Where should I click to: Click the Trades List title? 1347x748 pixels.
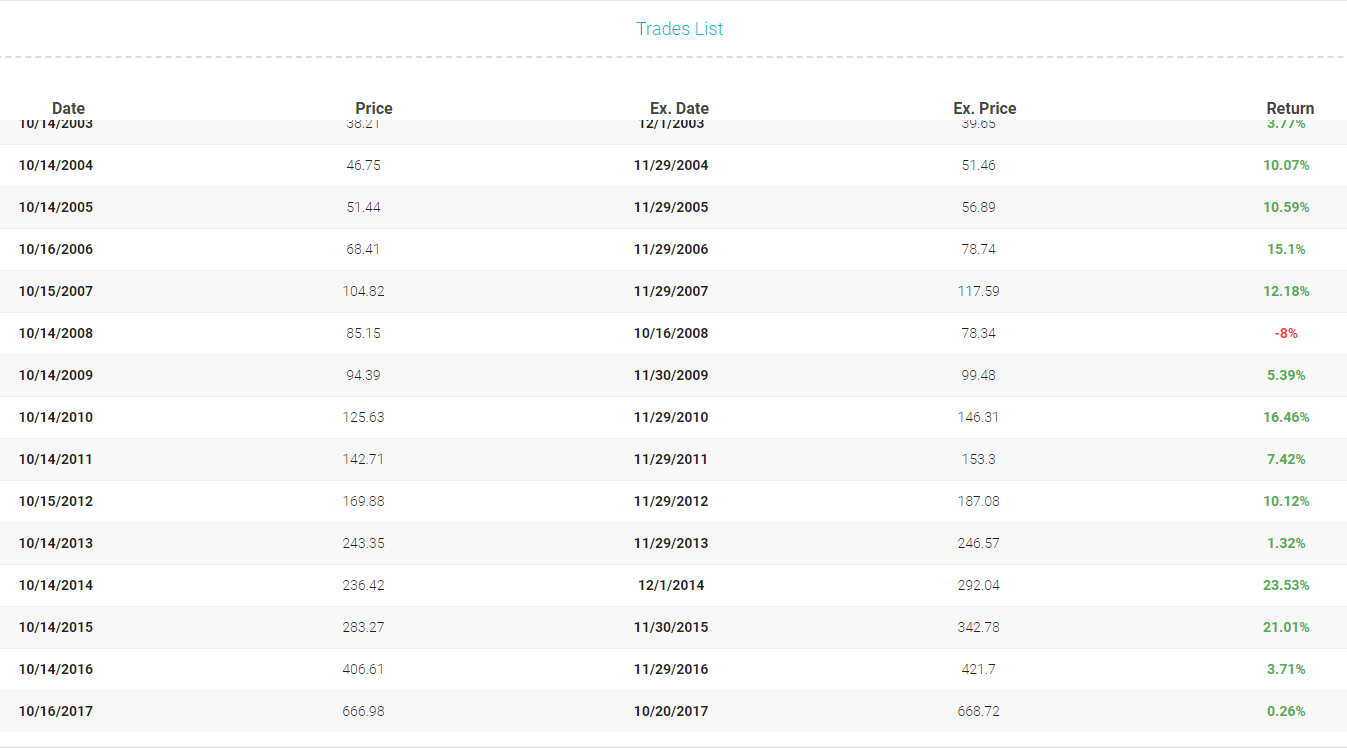pos(680,29)
